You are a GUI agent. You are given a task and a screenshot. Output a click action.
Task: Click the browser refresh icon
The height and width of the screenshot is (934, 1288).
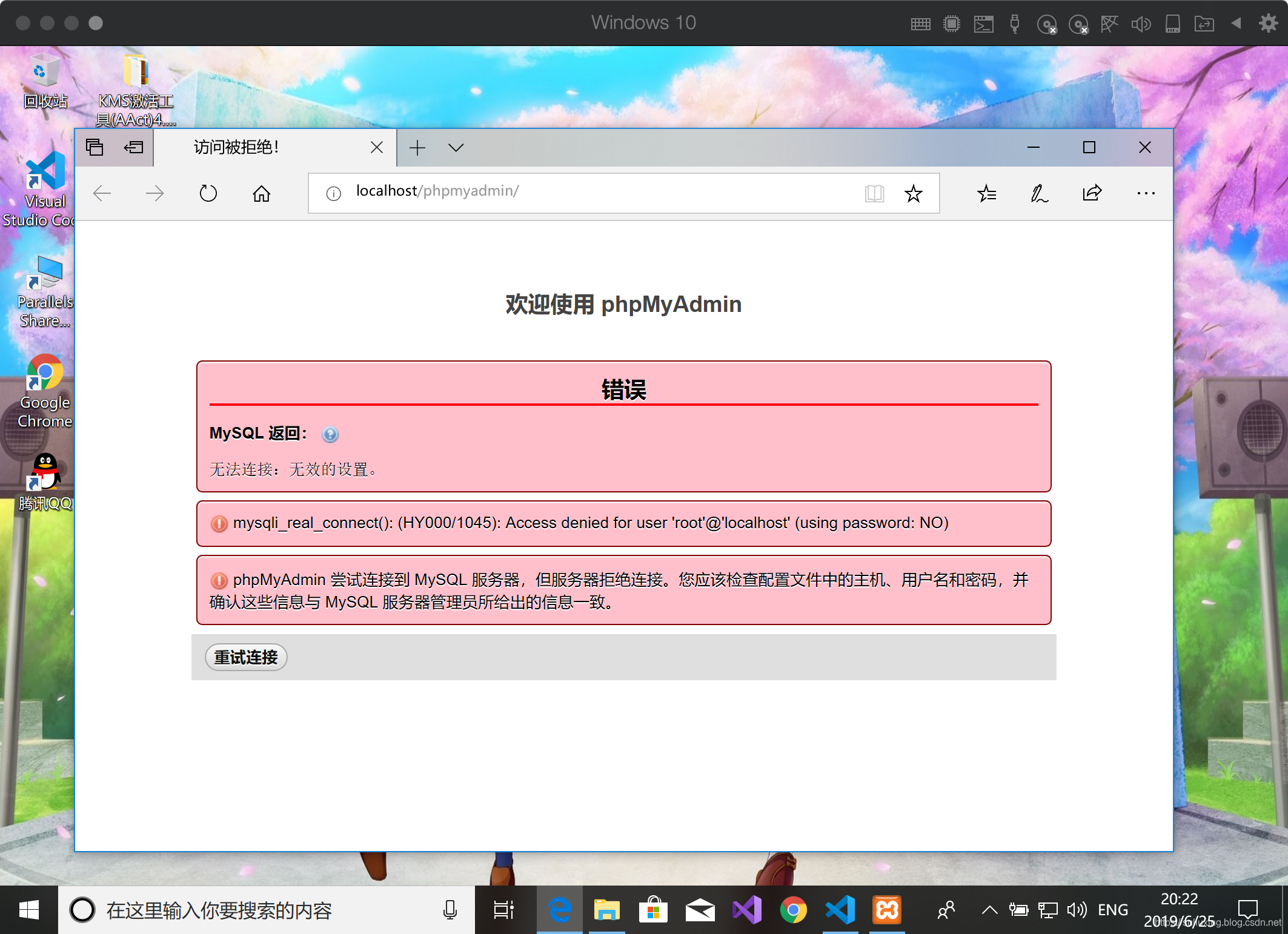[x=208, y=193]
